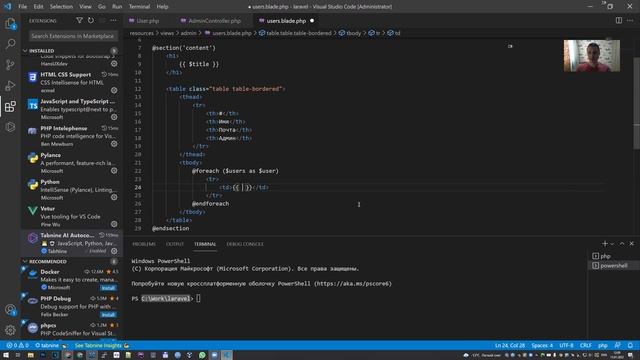Open Source Control view
The width and height of the screenshot is (640, 360).
click(10, 64)
